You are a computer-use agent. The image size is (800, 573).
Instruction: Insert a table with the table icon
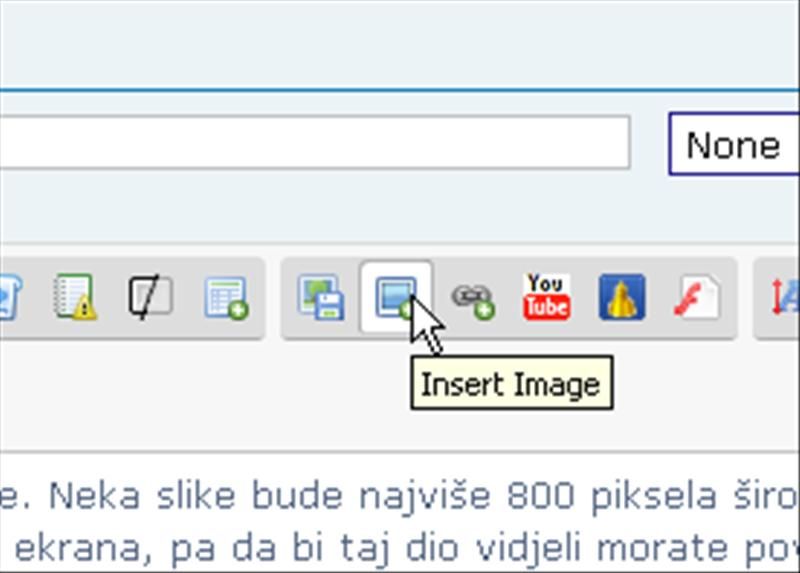click(x=226, y=298)
